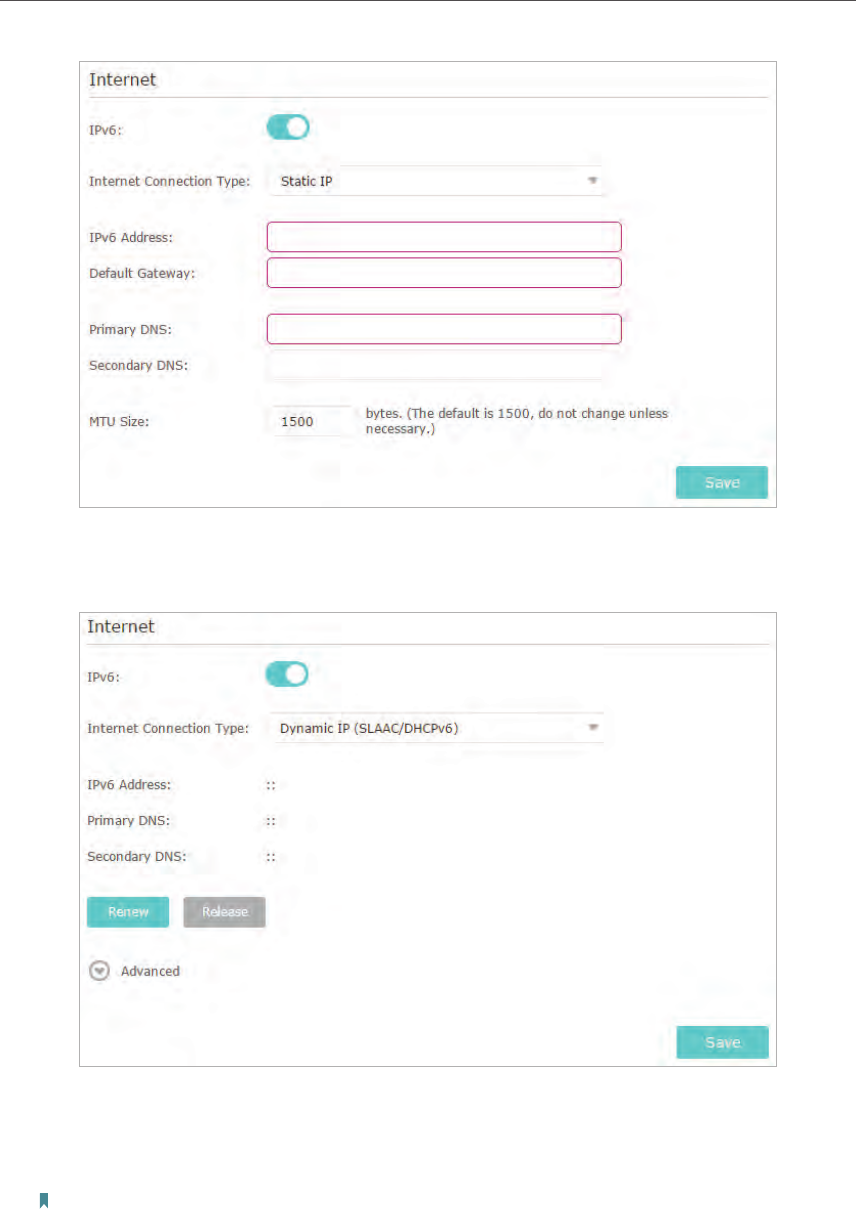The height and width of the screenshot is (1209, 856).
Task: Click the Secondary DNS input field
Action: [435, 366]
